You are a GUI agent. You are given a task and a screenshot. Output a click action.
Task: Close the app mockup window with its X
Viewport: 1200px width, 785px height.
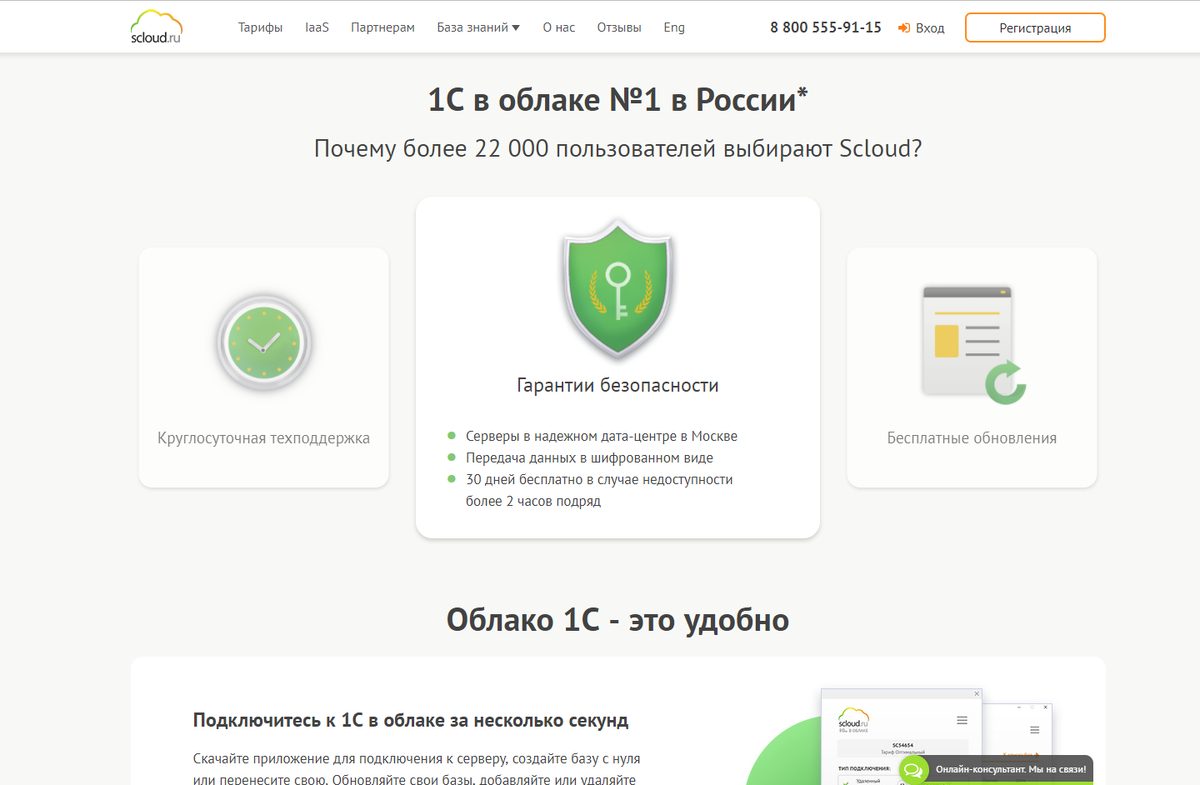977,694
